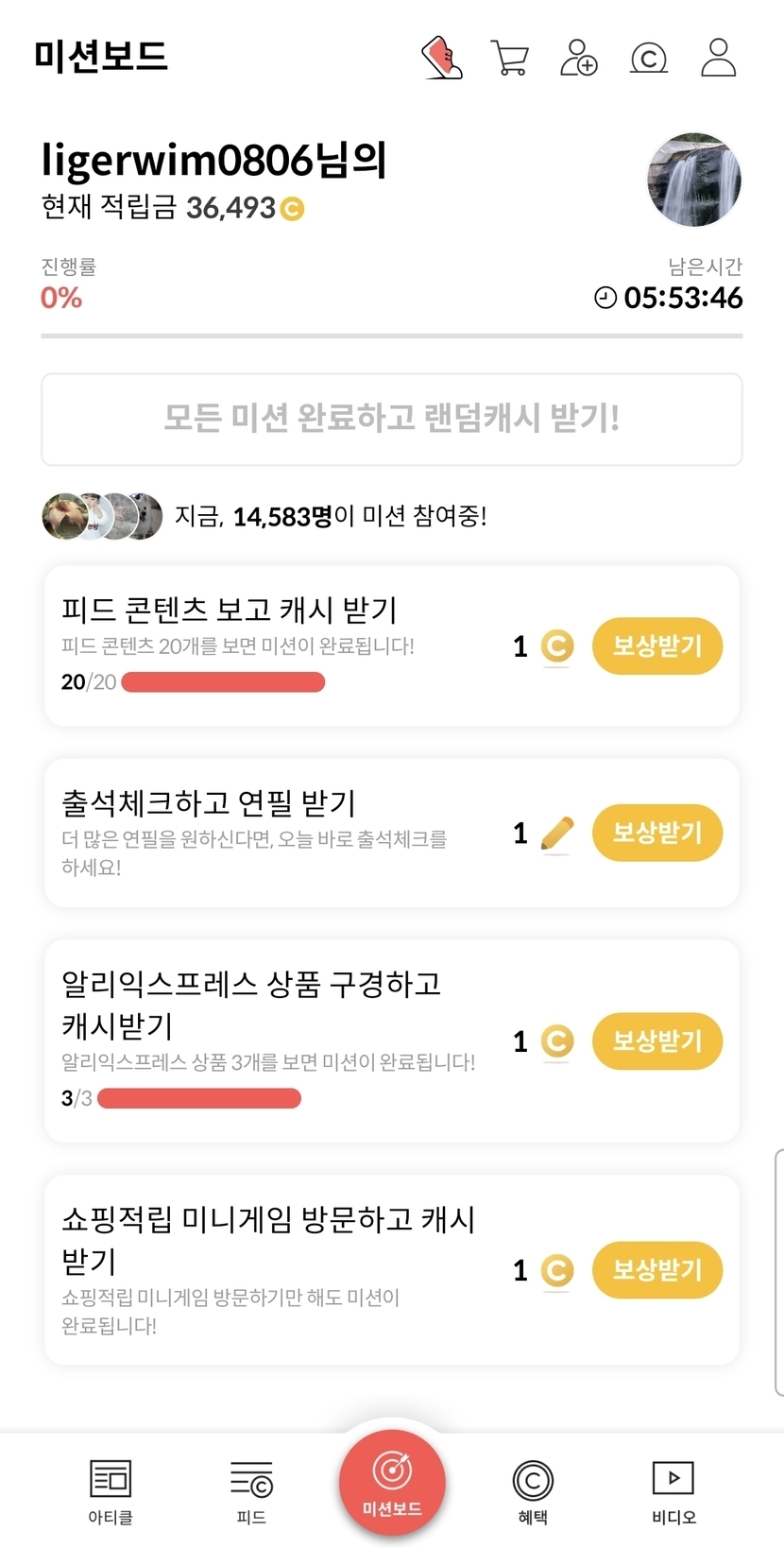
Task: Tap the pencil icon in attendance mission
Action: coord(557,833)
